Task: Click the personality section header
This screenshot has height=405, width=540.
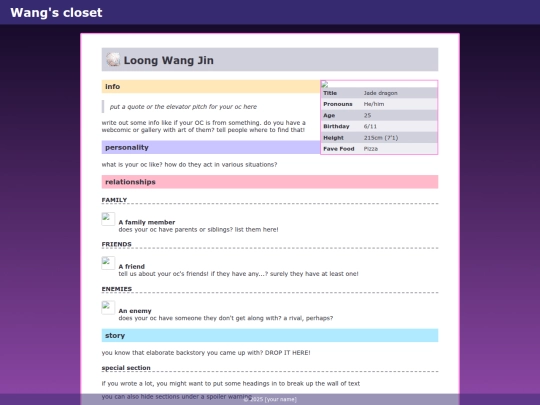Action: click(210, 147)
